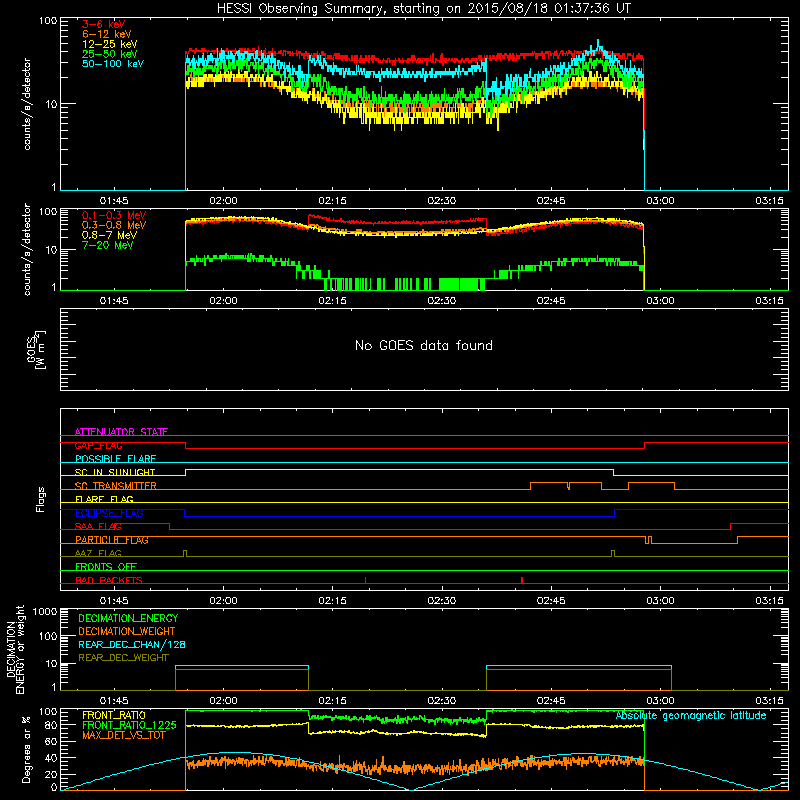The height and width of the screenshot is (800, 800).
Task: Click the ATTENUATOR_STATE flag label
Action: [x=121, y=432]
